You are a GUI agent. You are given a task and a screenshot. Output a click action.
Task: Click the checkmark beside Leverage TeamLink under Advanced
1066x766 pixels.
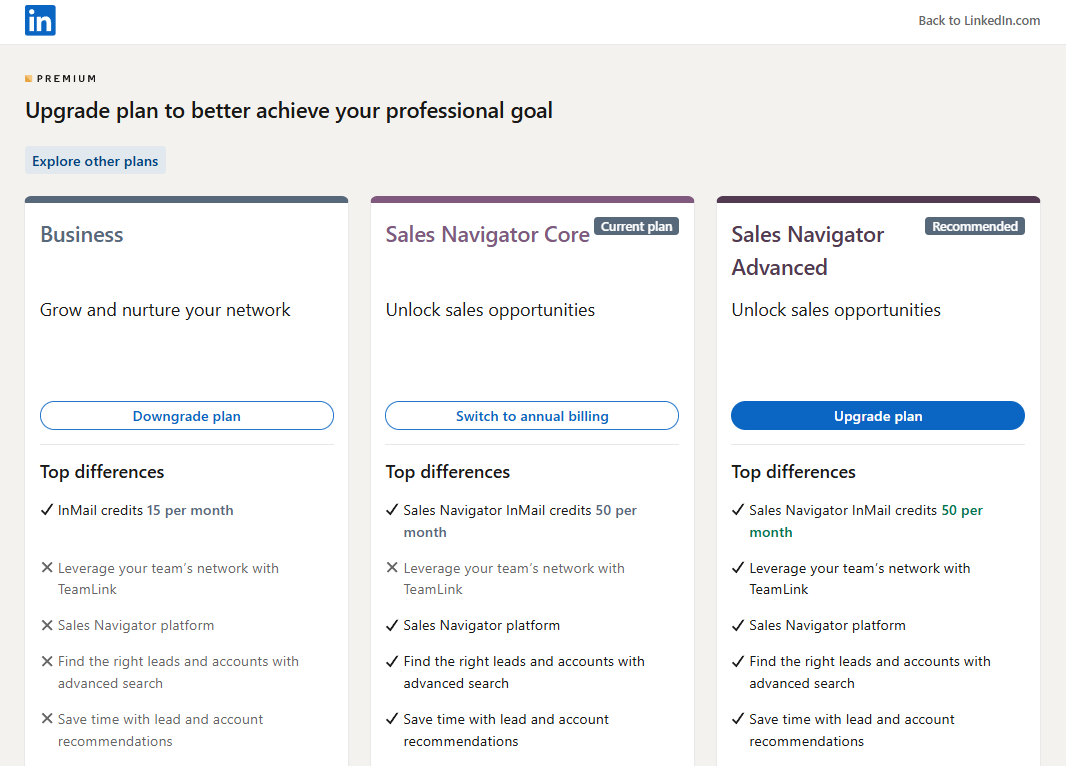tap(738, 567)
